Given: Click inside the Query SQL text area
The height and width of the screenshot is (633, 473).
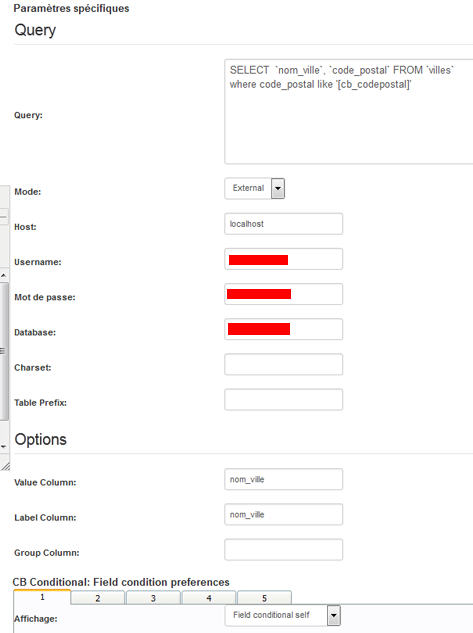Looking at the screenshot, I should tap(349, 111).
